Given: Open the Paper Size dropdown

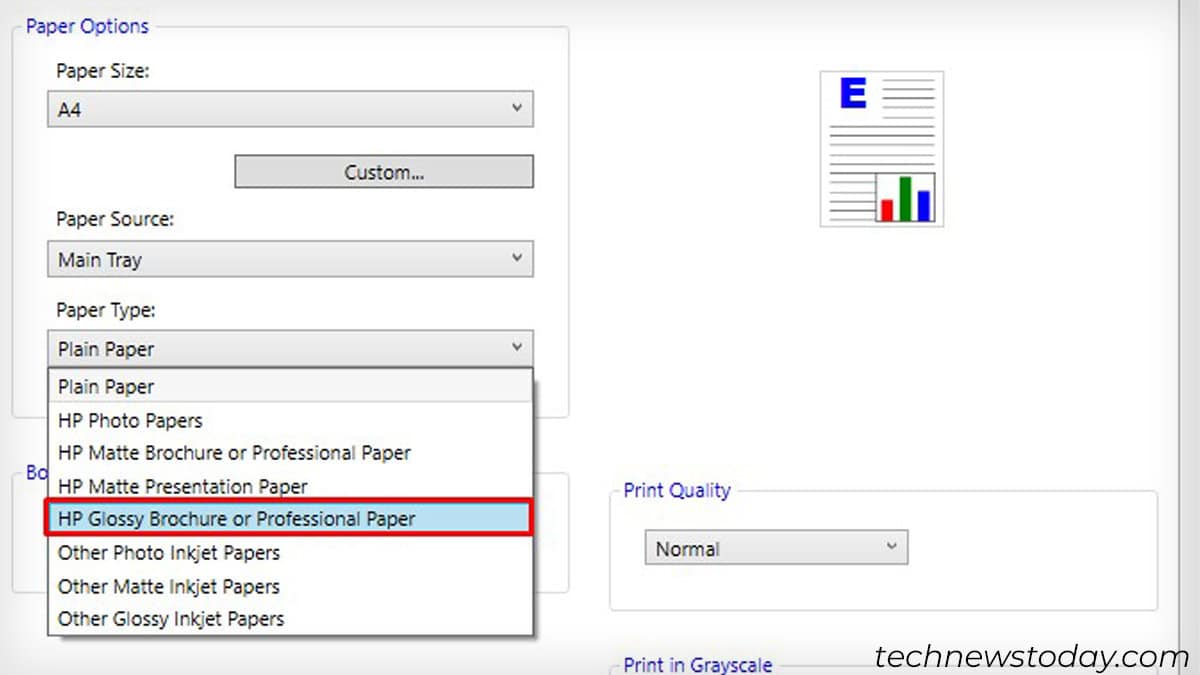Looking at the screenshot, I should tap(518, 108).
